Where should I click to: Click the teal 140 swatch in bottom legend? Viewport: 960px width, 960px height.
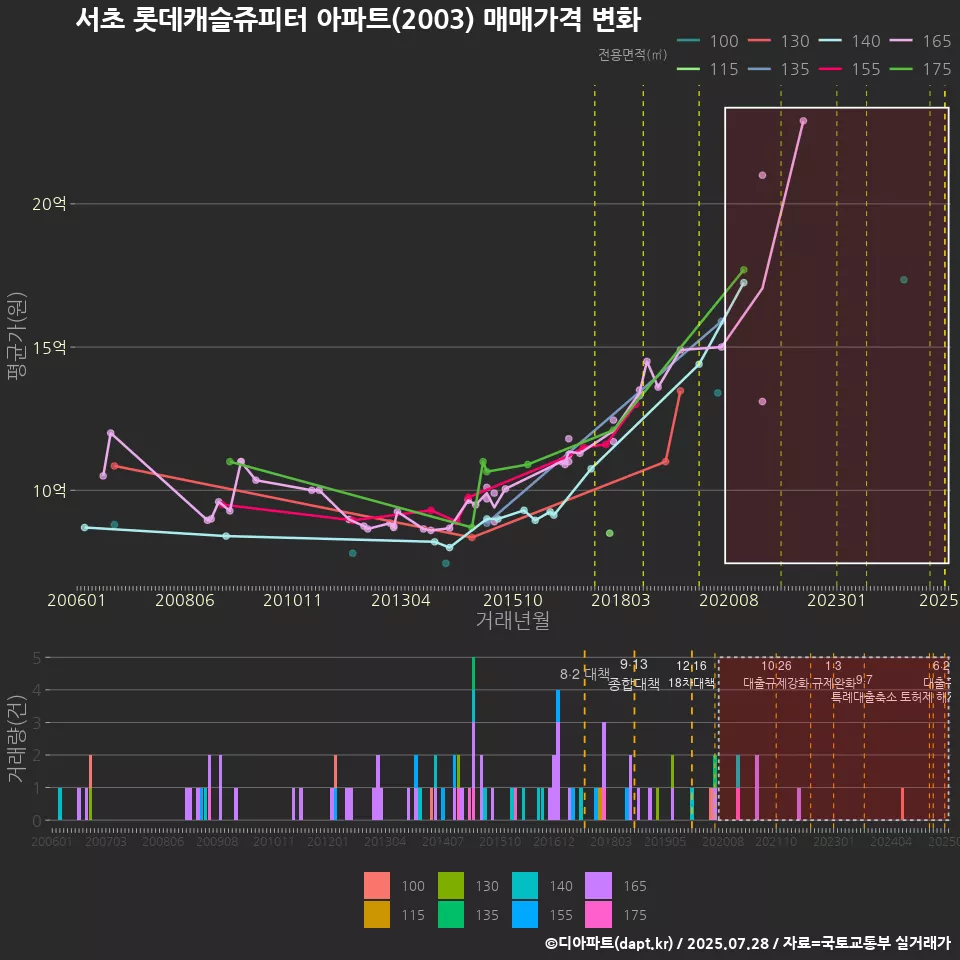pos(525,885)
